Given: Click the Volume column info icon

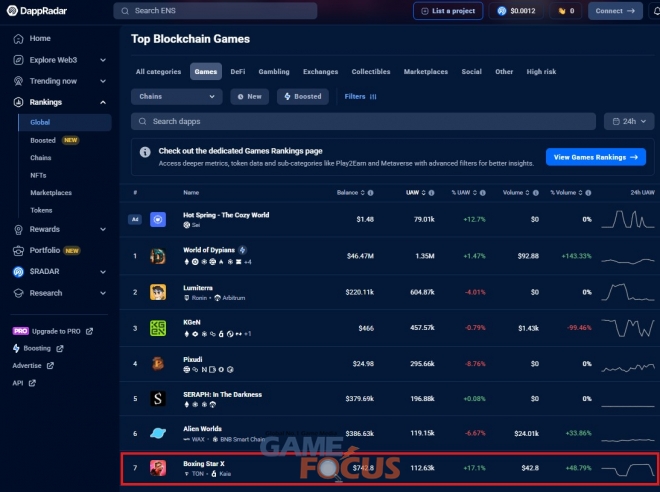Looking at the screenshot, I should (x=536, y=193).
